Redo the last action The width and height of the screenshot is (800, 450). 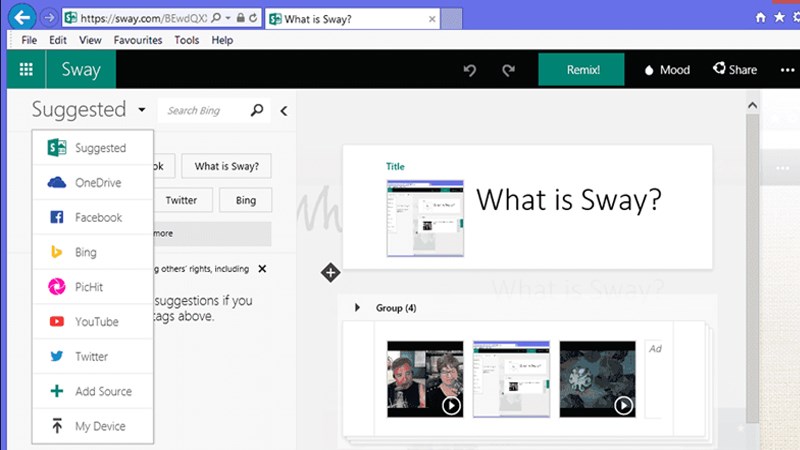click(508, 70)
